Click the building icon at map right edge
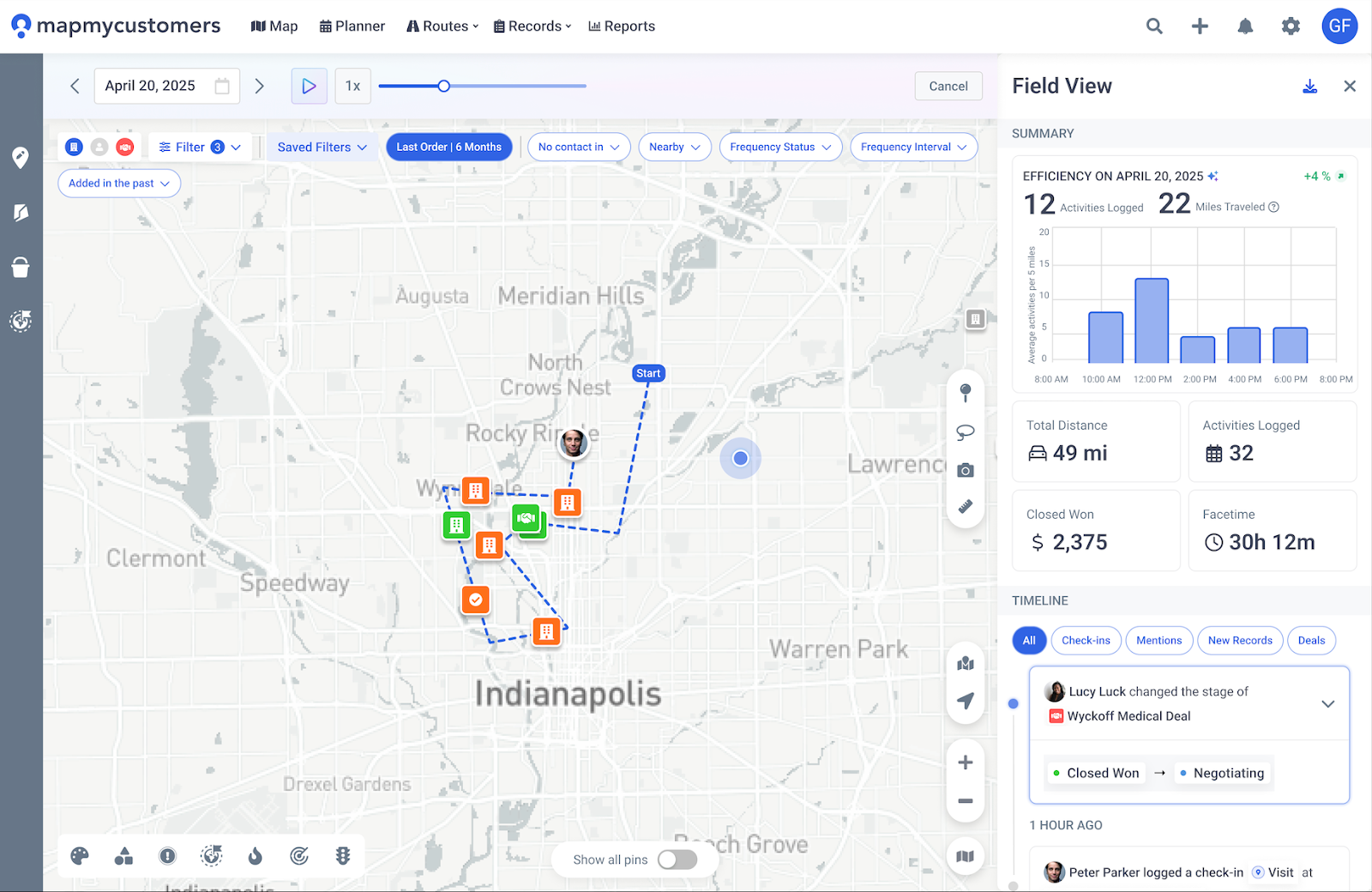 [976, 319]
